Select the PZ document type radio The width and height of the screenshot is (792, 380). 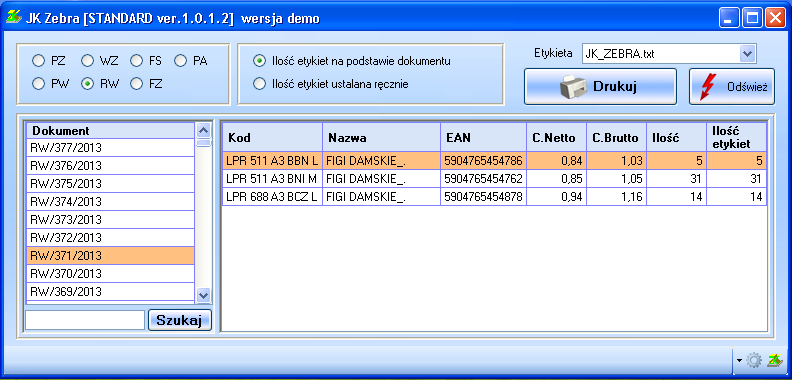[x=38, y=61]
